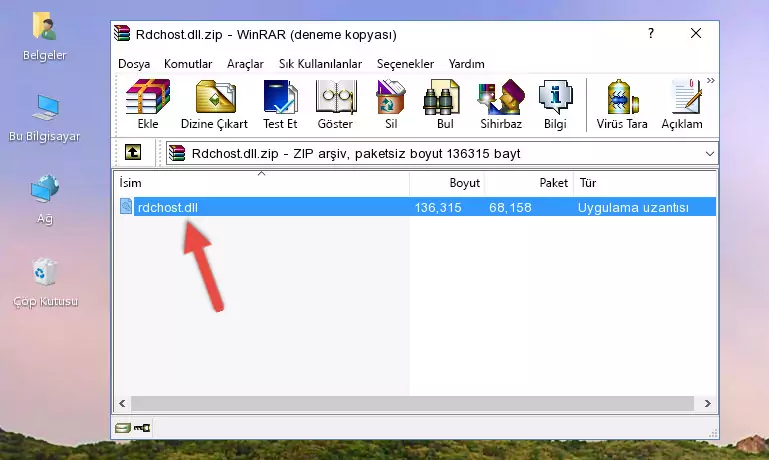Select the Çöp Kutusu recycle bin icon

(x=45, y=282)
